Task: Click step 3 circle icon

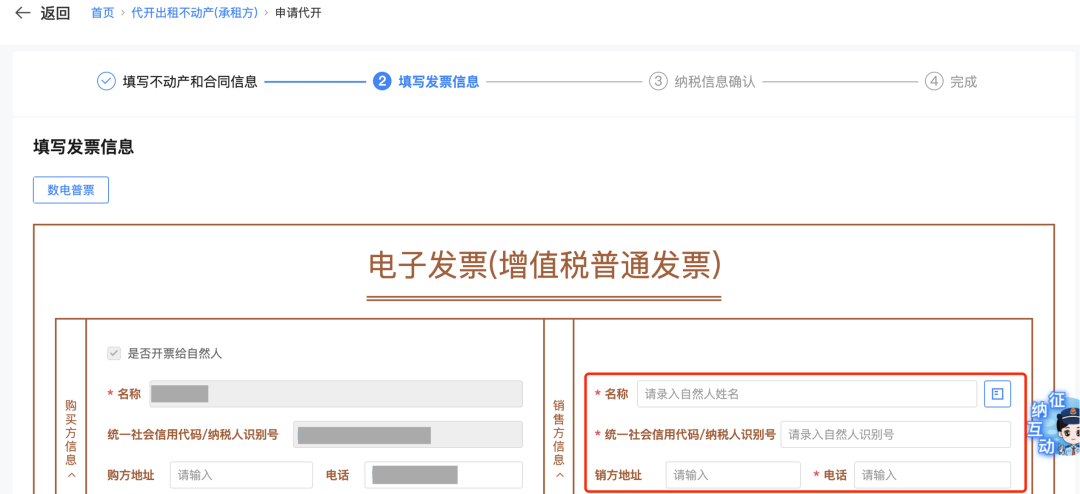Action: (658, 81)
